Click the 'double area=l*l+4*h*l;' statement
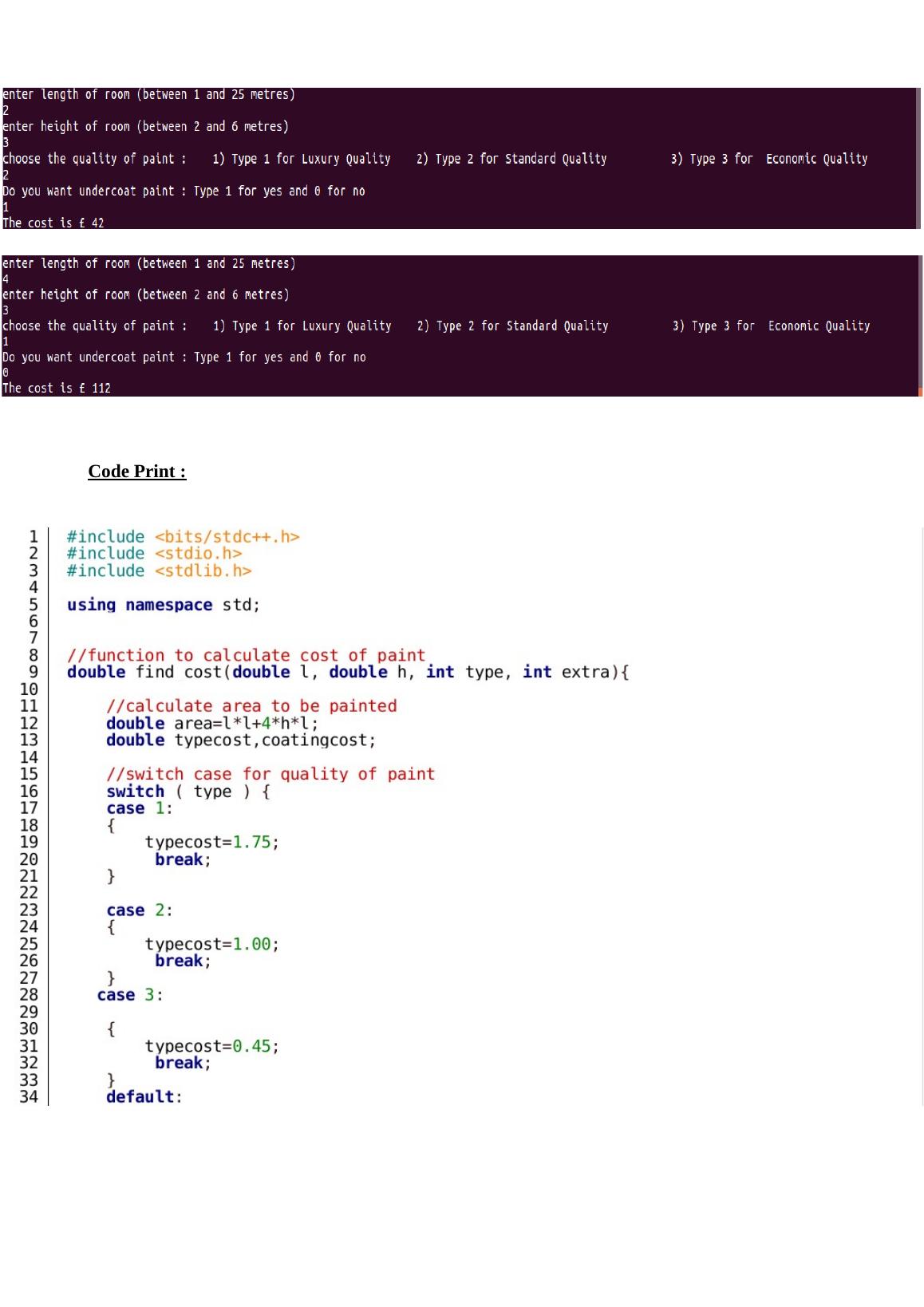 click(x=211, y=724)
